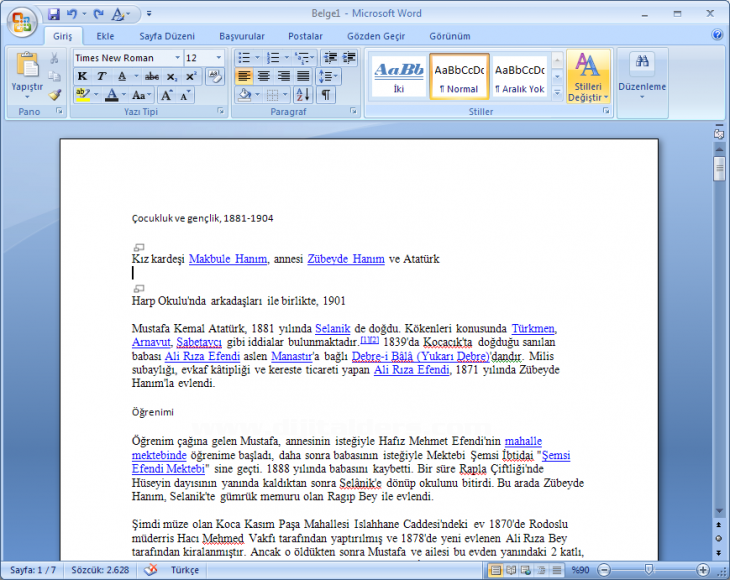Viewport: 730px width, 580px height.
Task: Click the Format Painter brush icon
Action: tap(54, 95)
